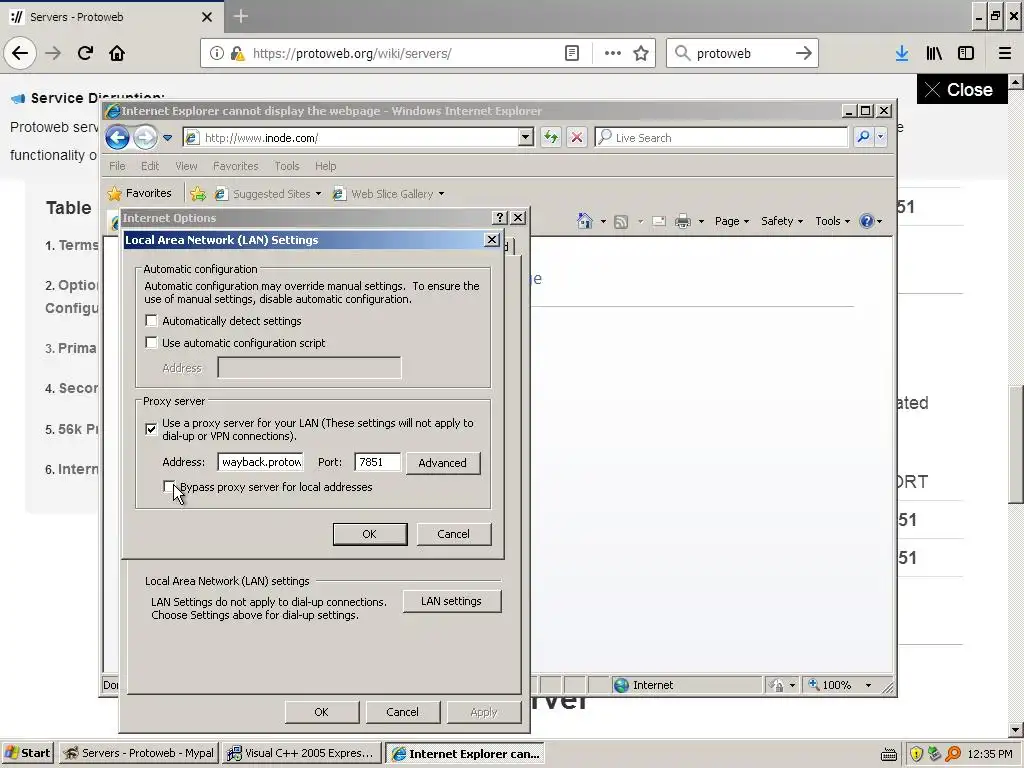1024x768 pixels.
Task: Click the IE Read Mail icon
Action: 659,221
